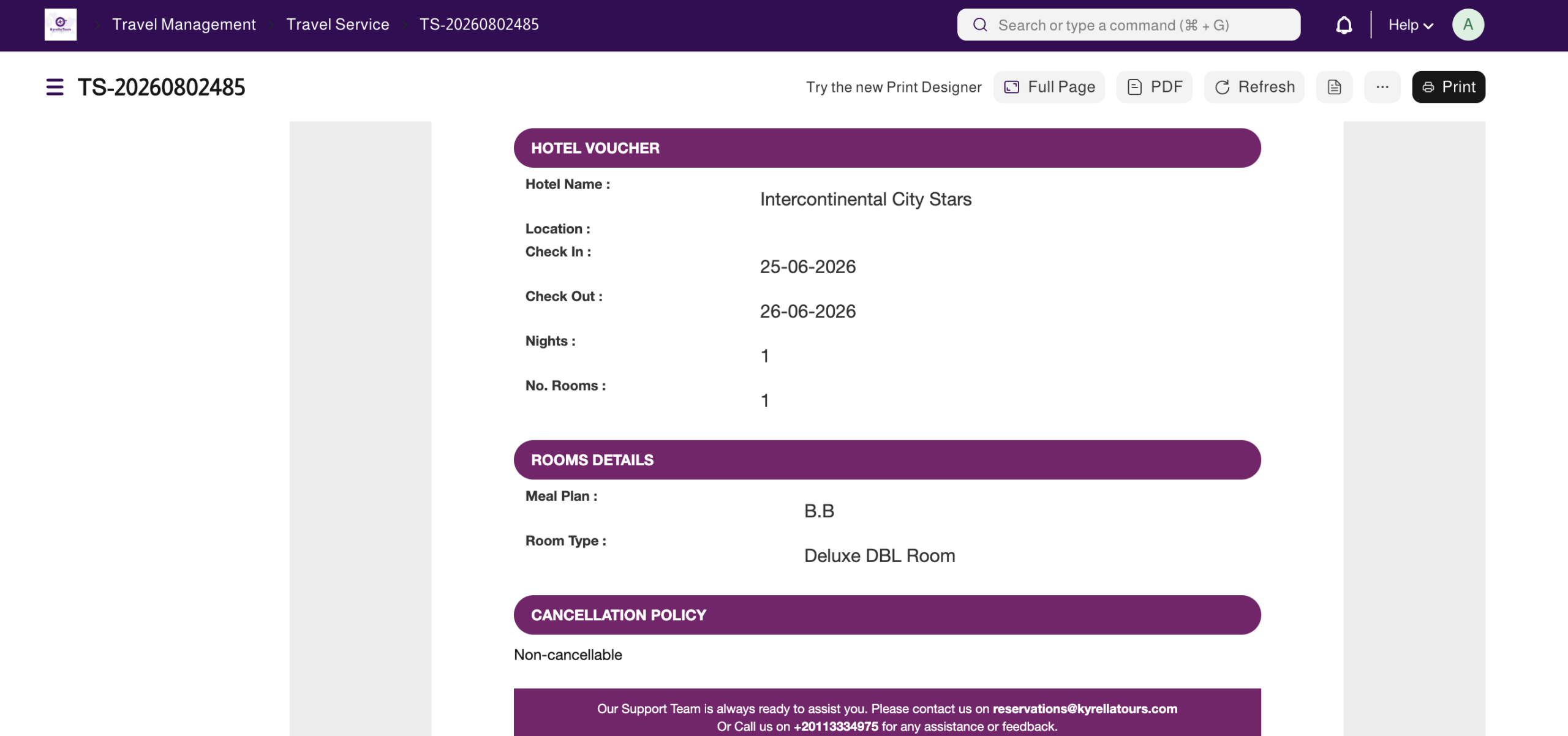This screenshot has width=1568, height=736.
Task: Click the CANCELLATION POLICY header
Action: point(887,615)
